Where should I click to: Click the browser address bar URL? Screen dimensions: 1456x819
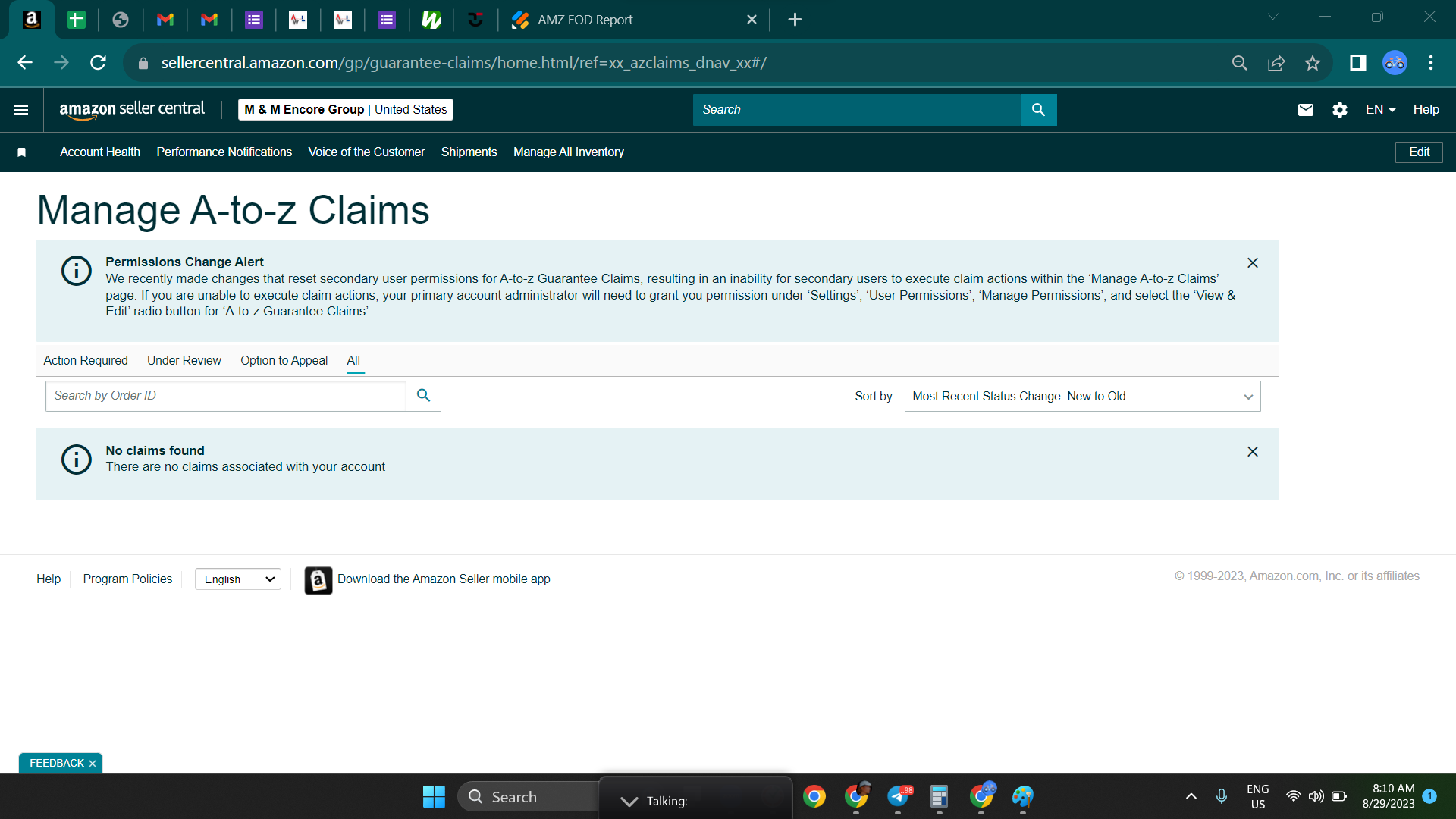463,63
